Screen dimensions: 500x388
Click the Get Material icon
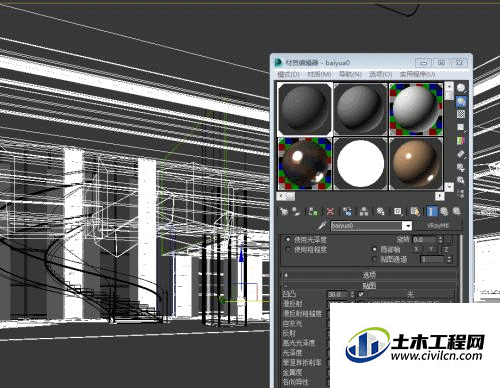tap(284, 211)
